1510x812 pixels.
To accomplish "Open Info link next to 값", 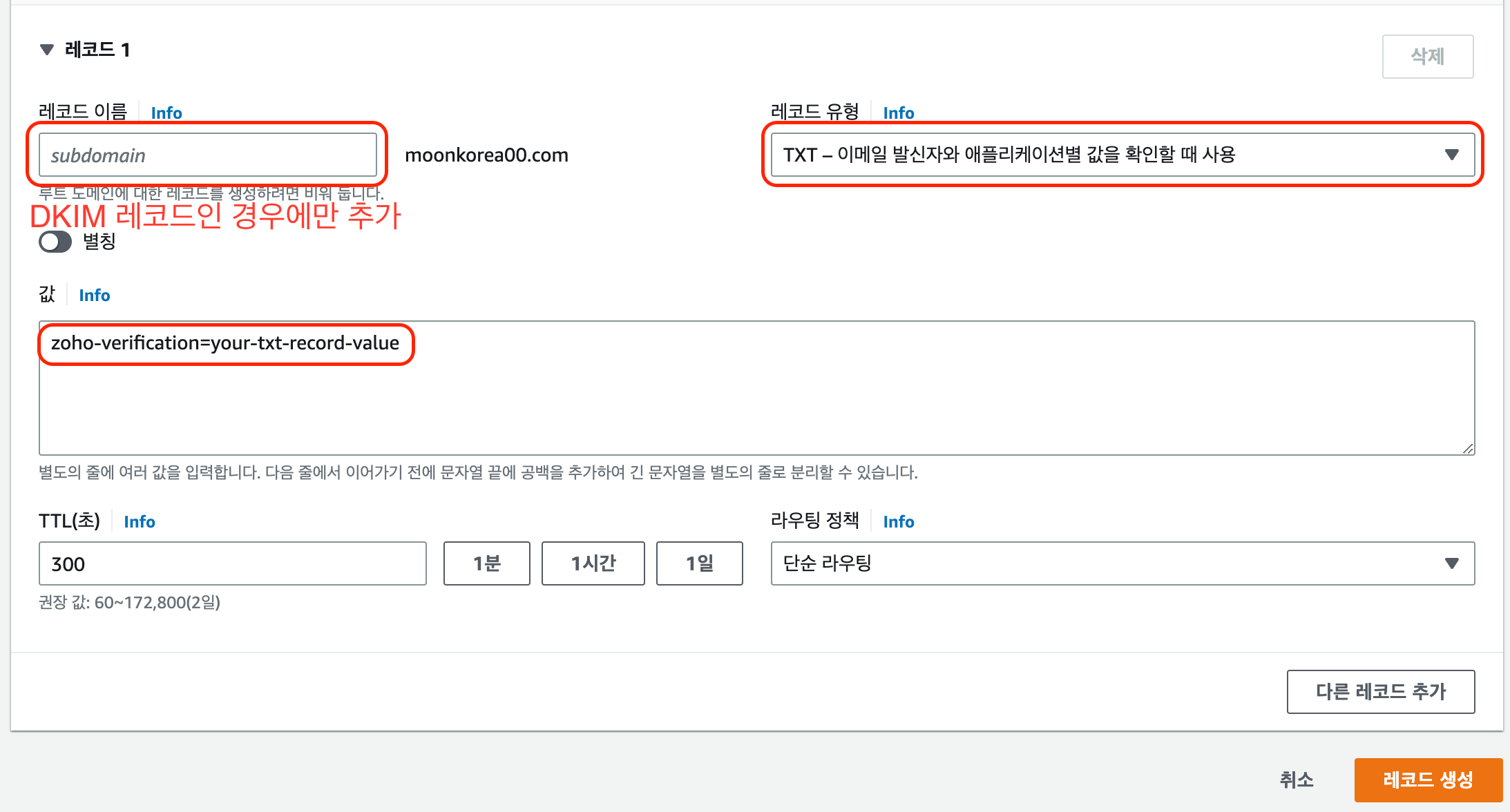I will [x=95, y=296].
